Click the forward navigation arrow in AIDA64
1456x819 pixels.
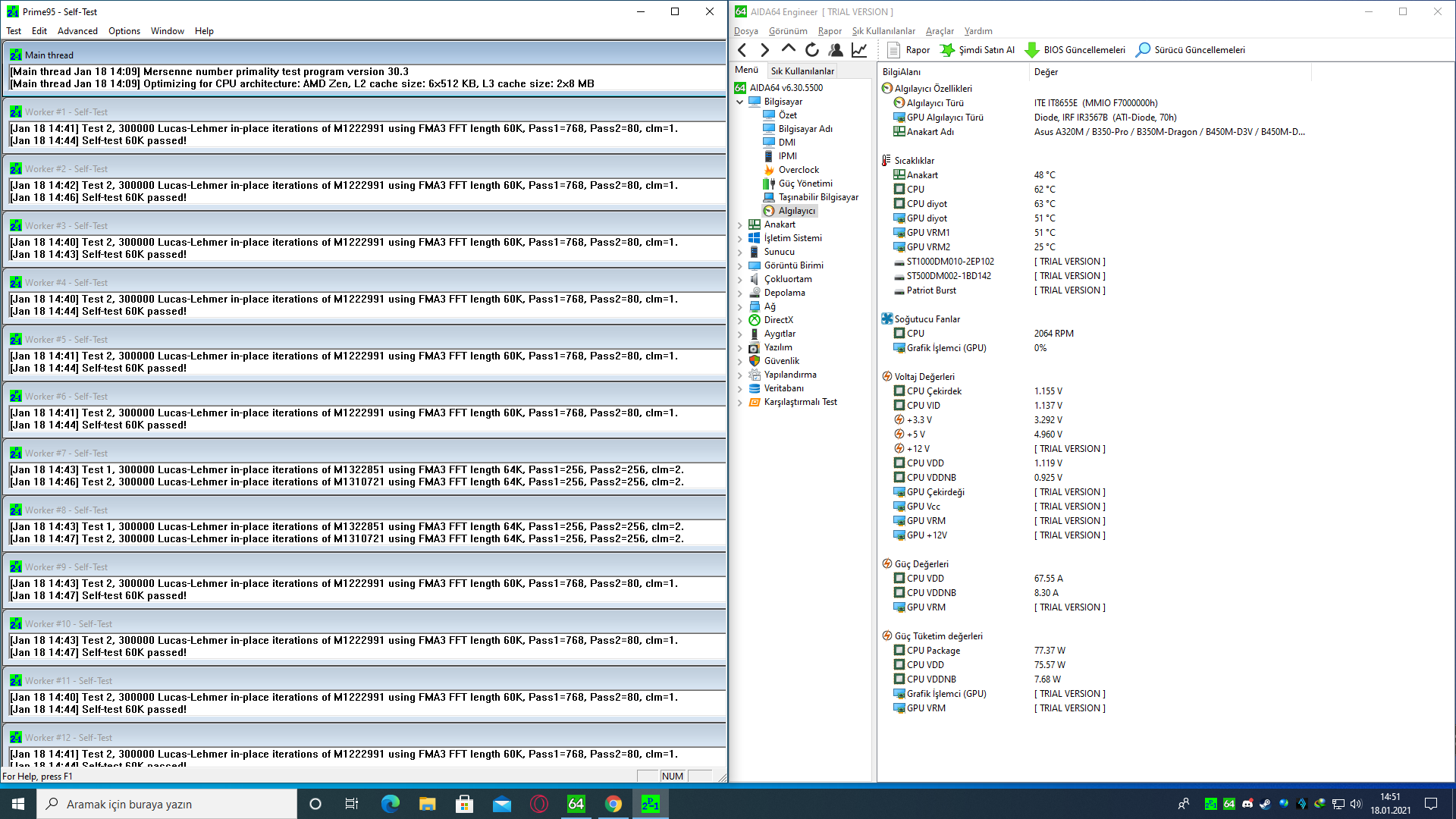tap(764, 50)
